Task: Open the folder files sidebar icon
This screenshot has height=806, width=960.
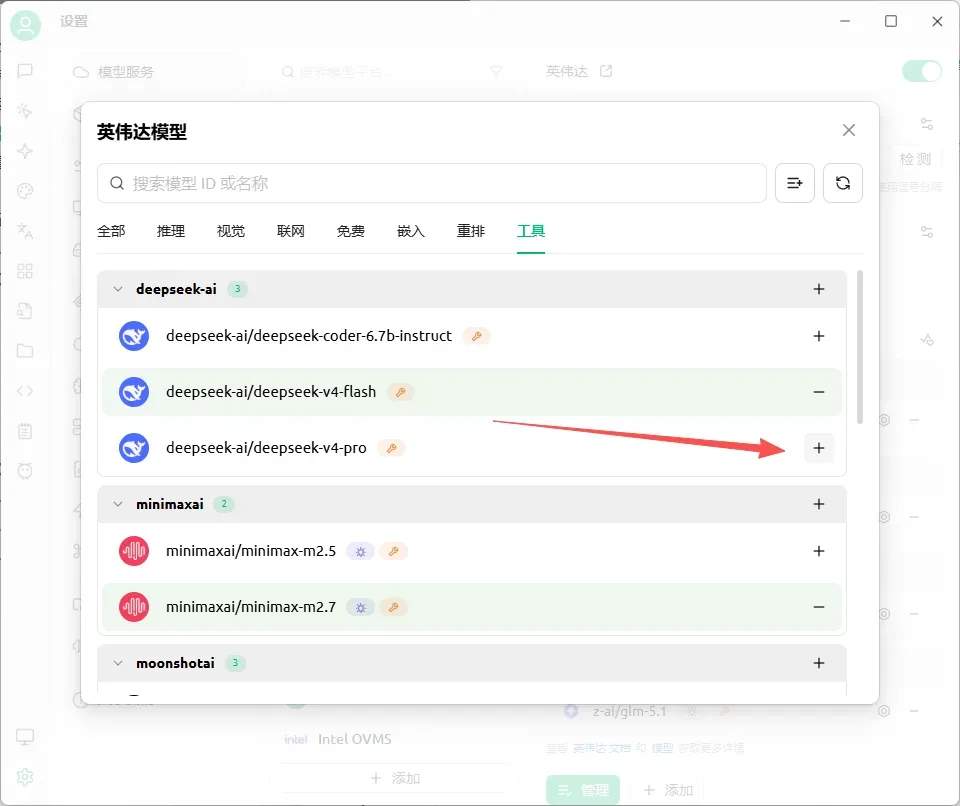Action: click(x=25, y=351)
